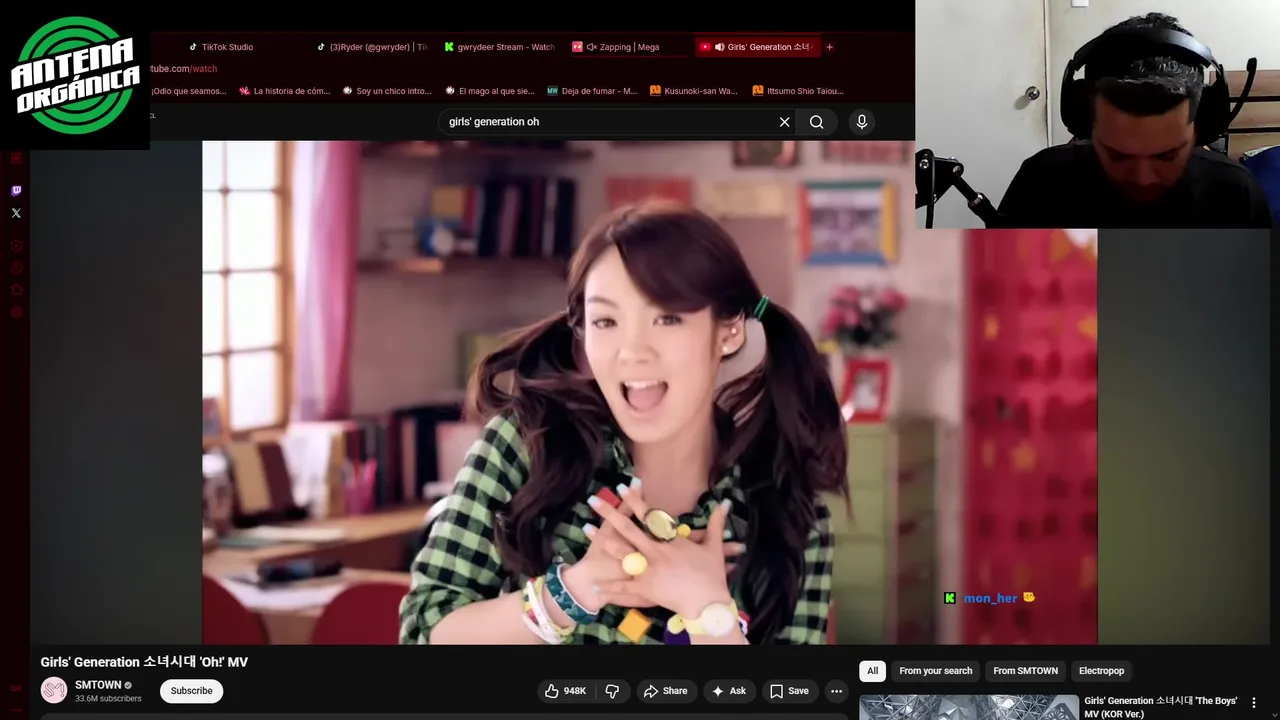Click the player icon in browser sidebar
The height and width of the screenshot is (720, 1280).
[16, 246]
